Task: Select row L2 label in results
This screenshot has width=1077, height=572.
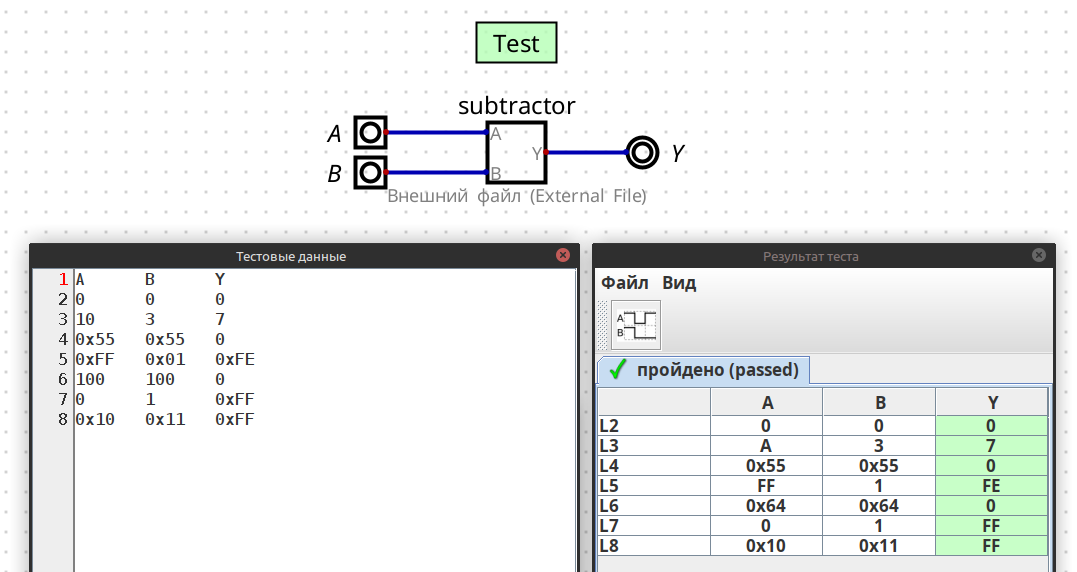Action: tap(654, 426)
